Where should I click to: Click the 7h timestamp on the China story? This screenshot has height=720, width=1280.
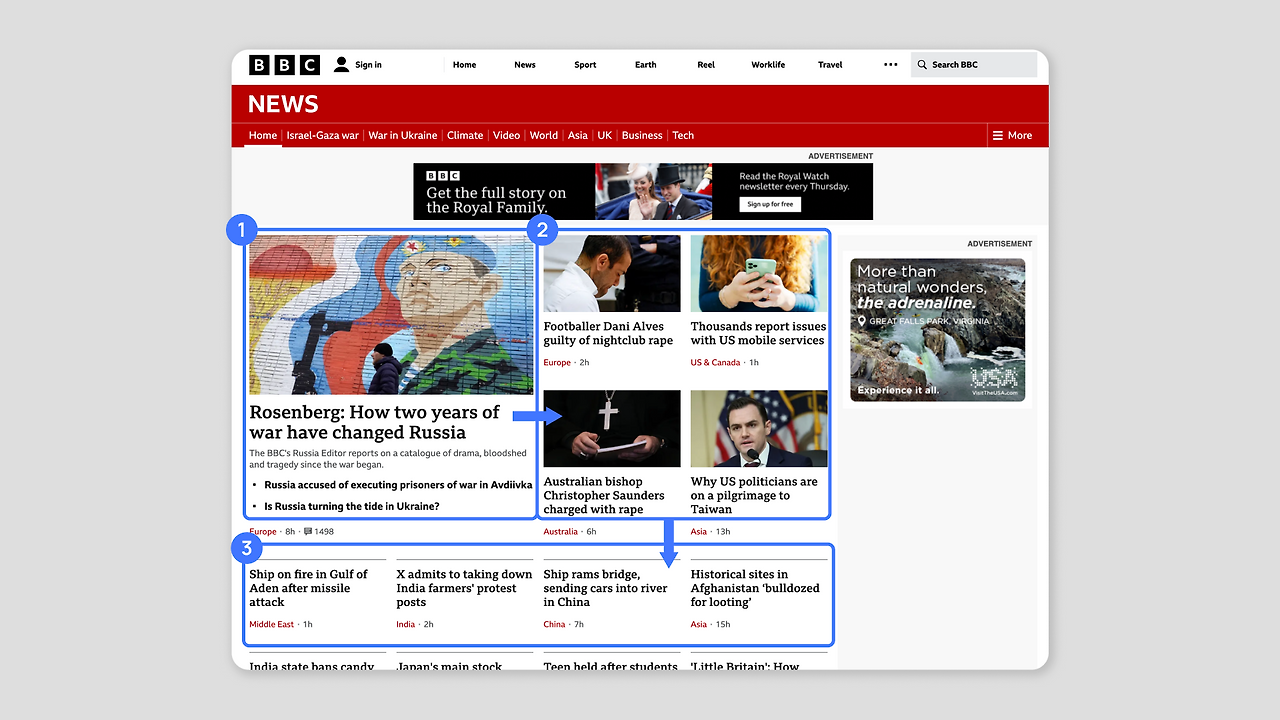[x=579, y=625]
